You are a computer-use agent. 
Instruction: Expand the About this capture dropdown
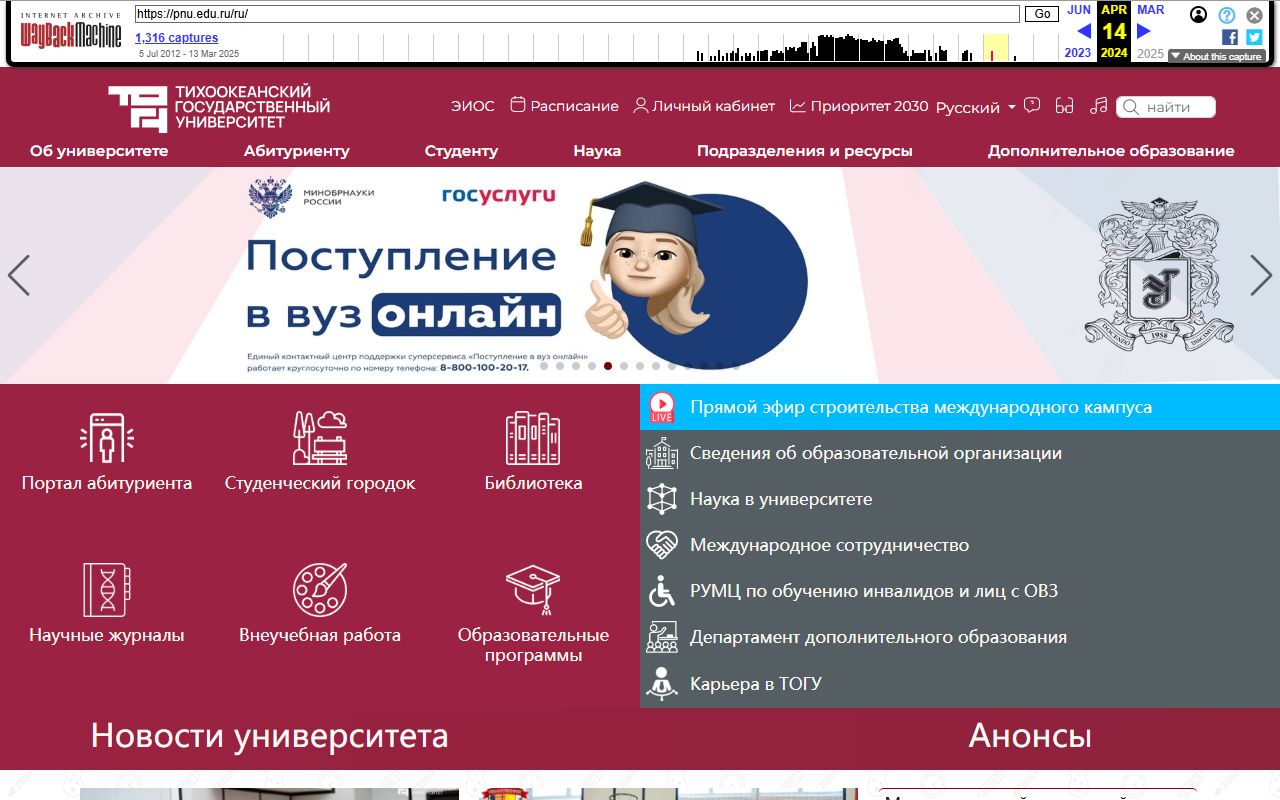[x=1217, y=56]
